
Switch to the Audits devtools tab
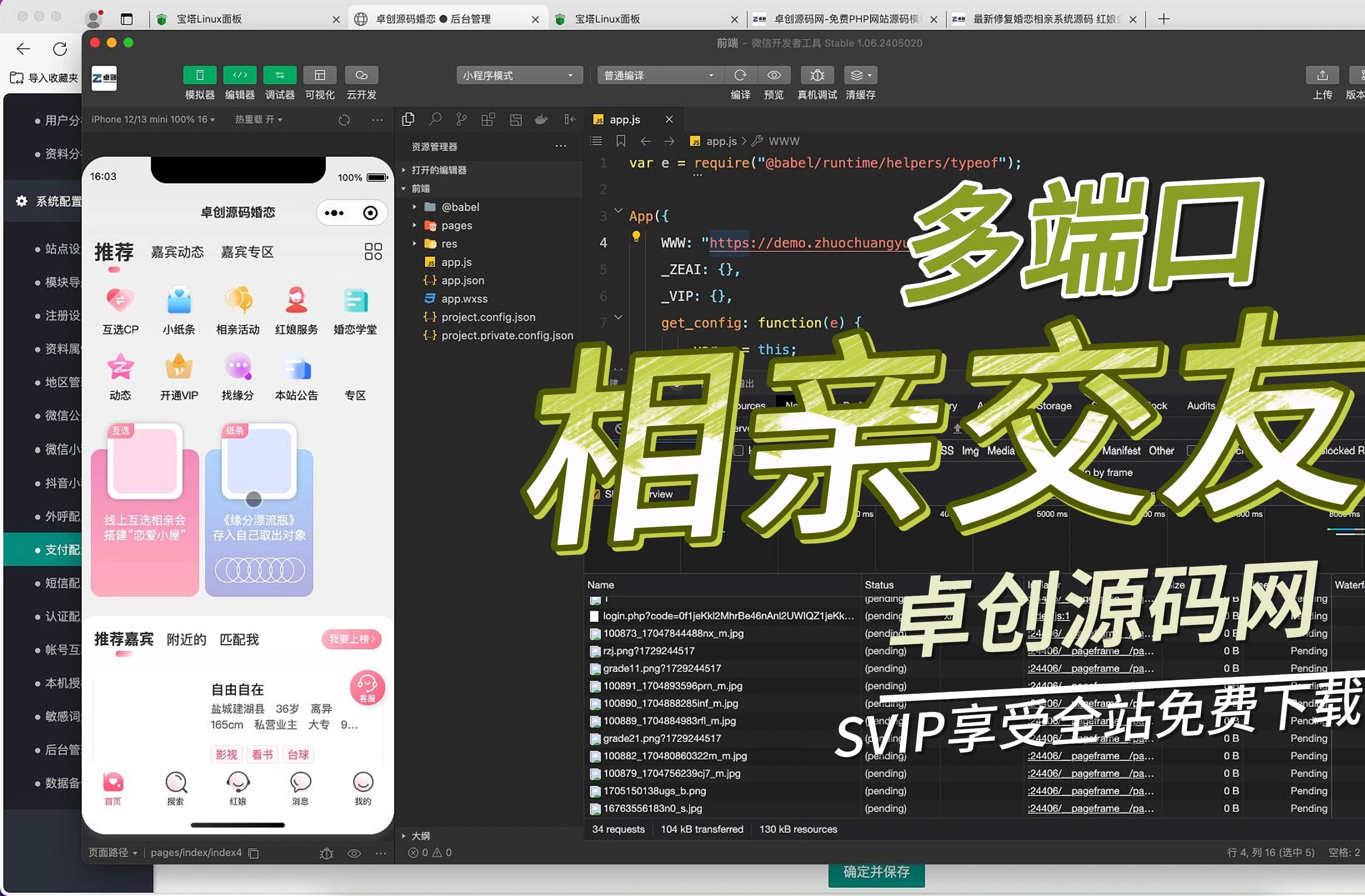click(x=1201, y=406)
